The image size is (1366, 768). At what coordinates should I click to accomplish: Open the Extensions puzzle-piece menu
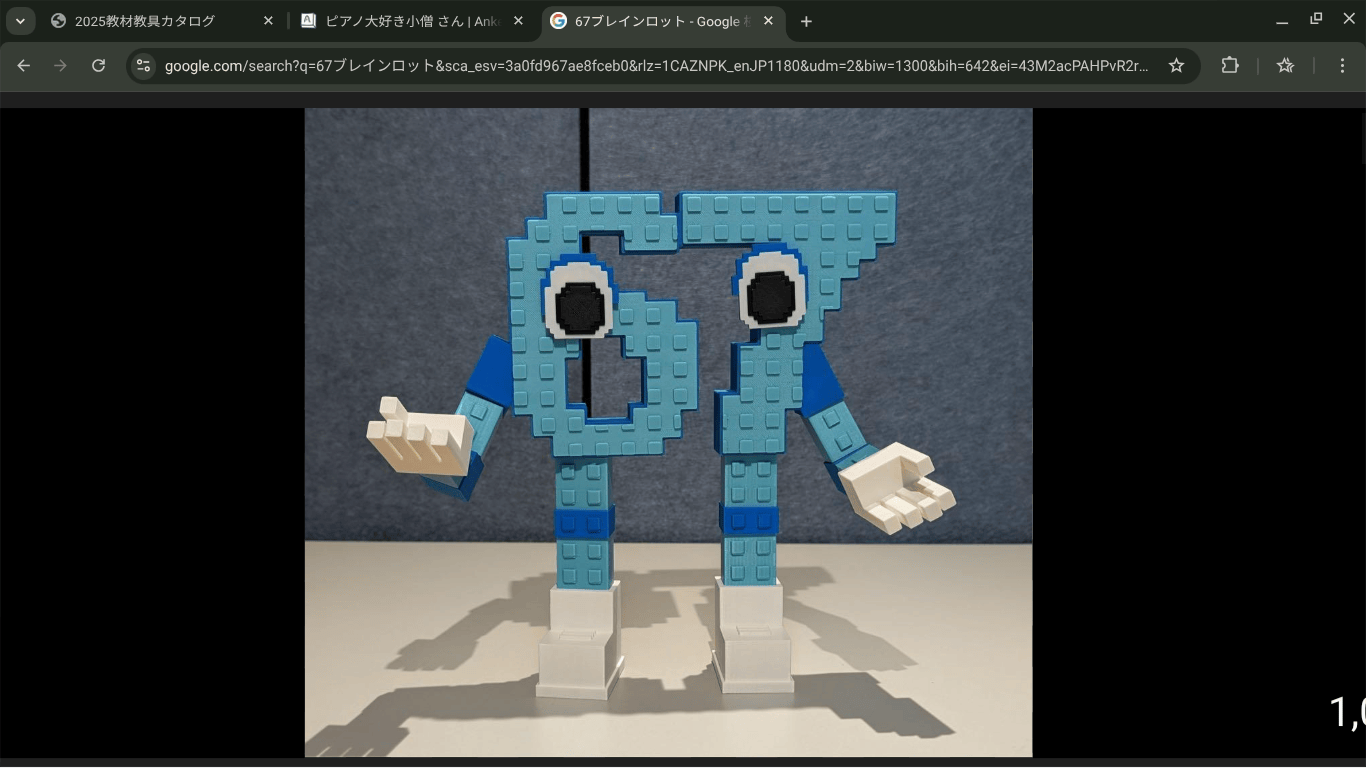(x=1230, y=66)
